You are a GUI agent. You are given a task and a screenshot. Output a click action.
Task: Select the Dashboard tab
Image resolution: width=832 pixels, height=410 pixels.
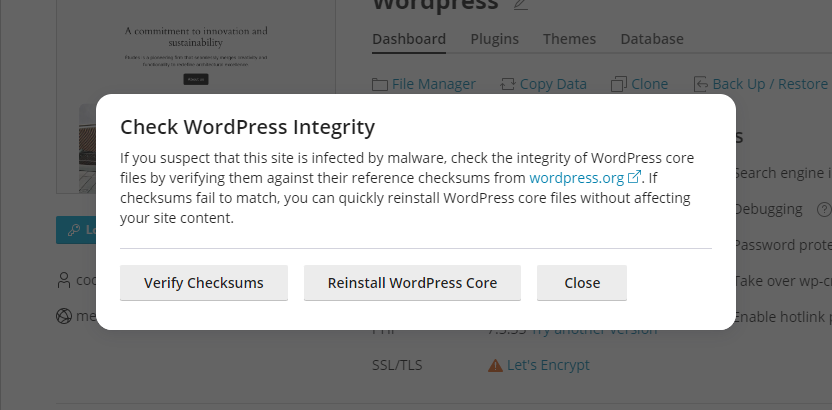(409, 39)
